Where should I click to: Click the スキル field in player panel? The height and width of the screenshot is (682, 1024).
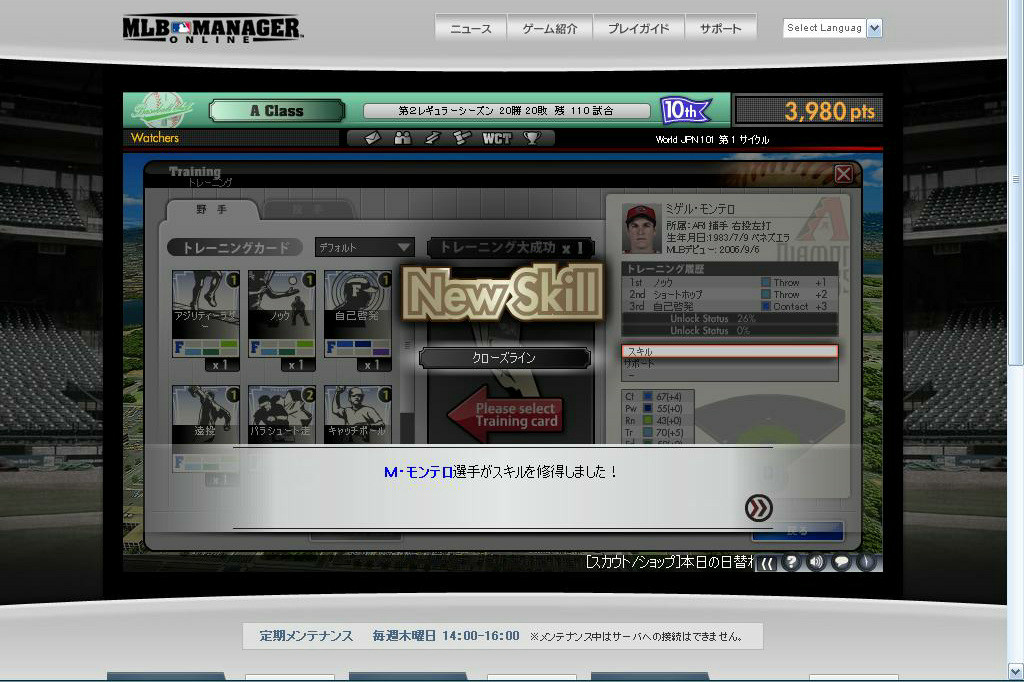[729, 351]
